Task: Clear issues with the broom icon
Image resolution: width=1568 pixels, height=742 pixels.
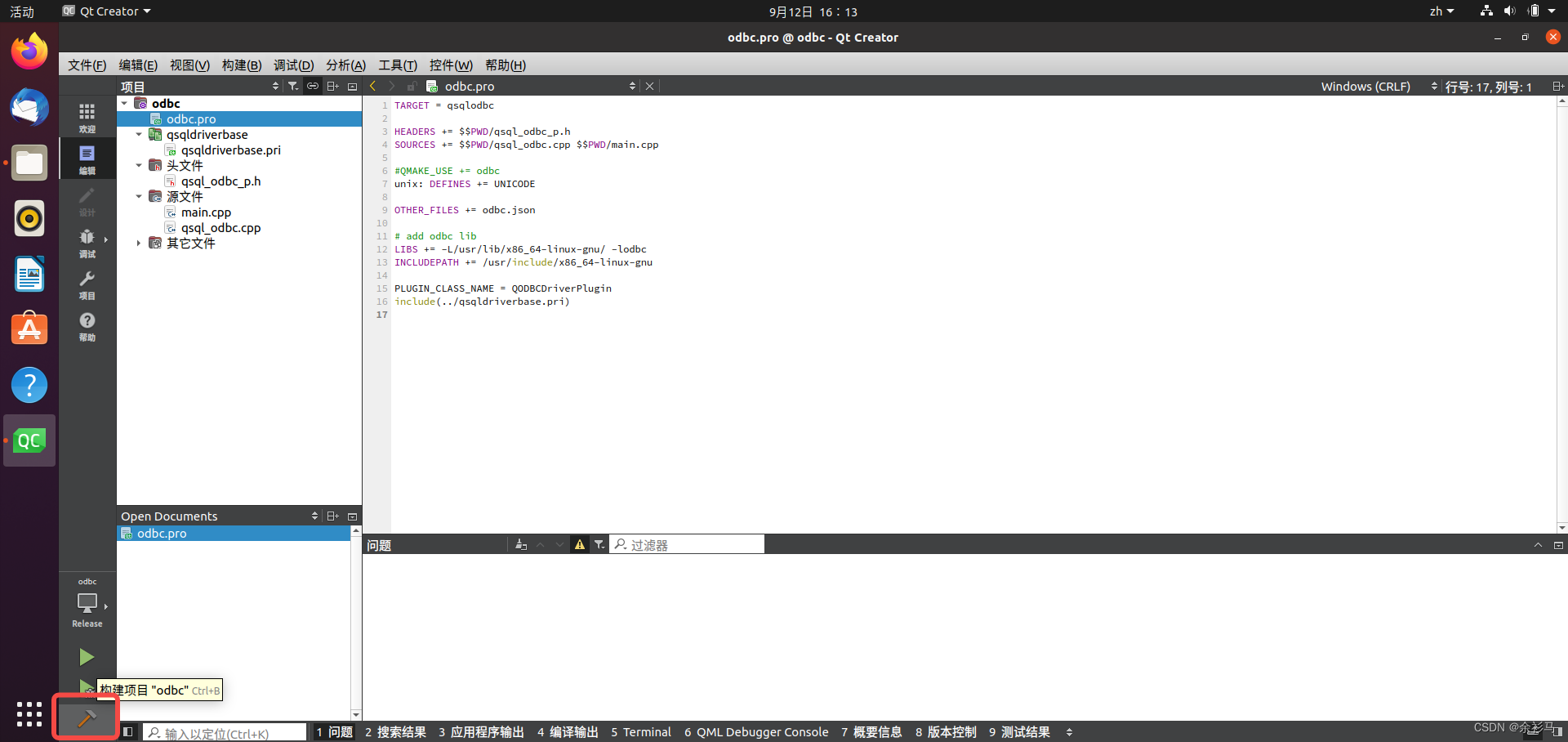Action: [521, 544]
